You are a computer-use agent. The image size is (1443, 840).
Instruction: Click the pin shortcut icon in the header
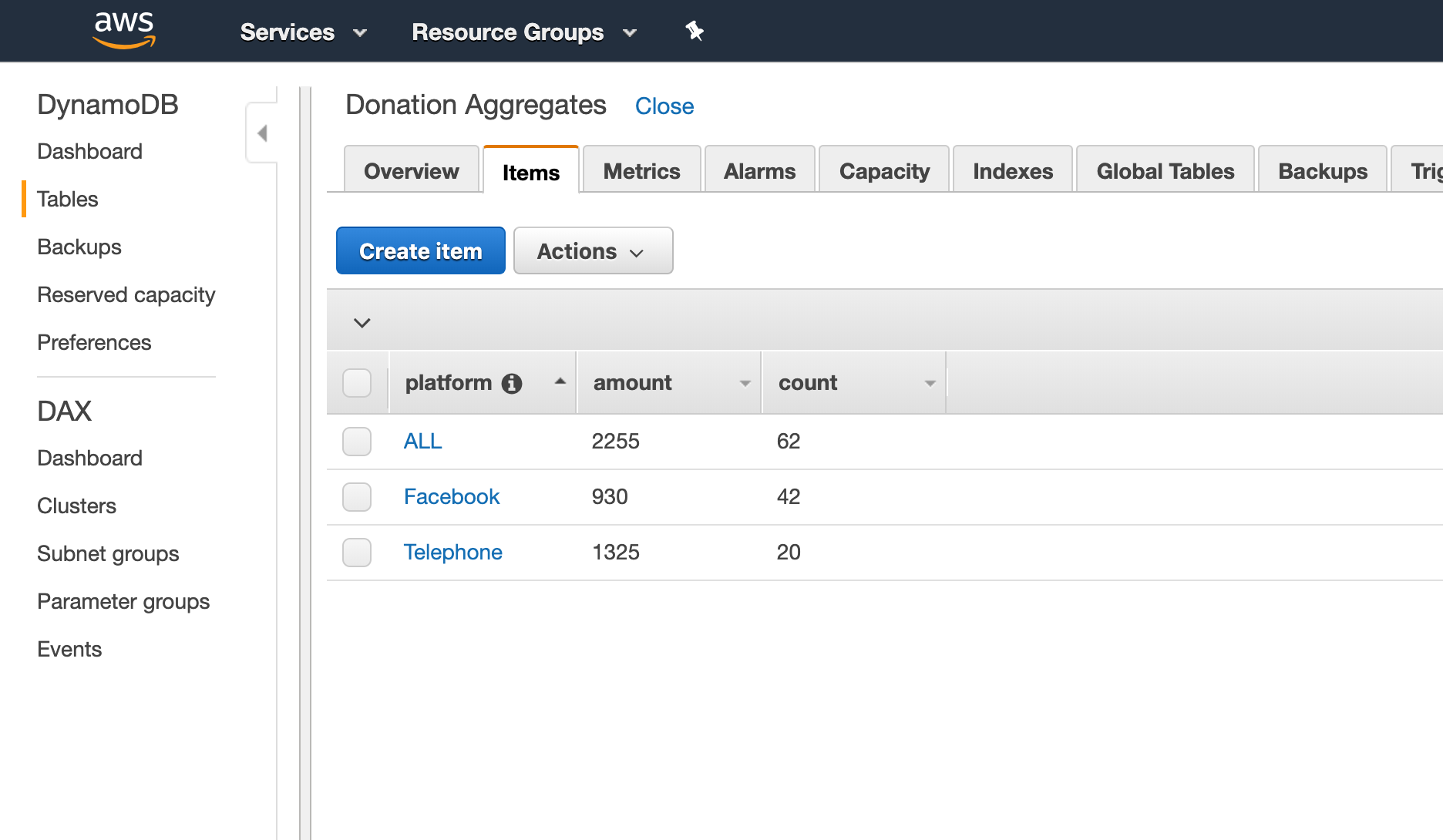point(695,32)
